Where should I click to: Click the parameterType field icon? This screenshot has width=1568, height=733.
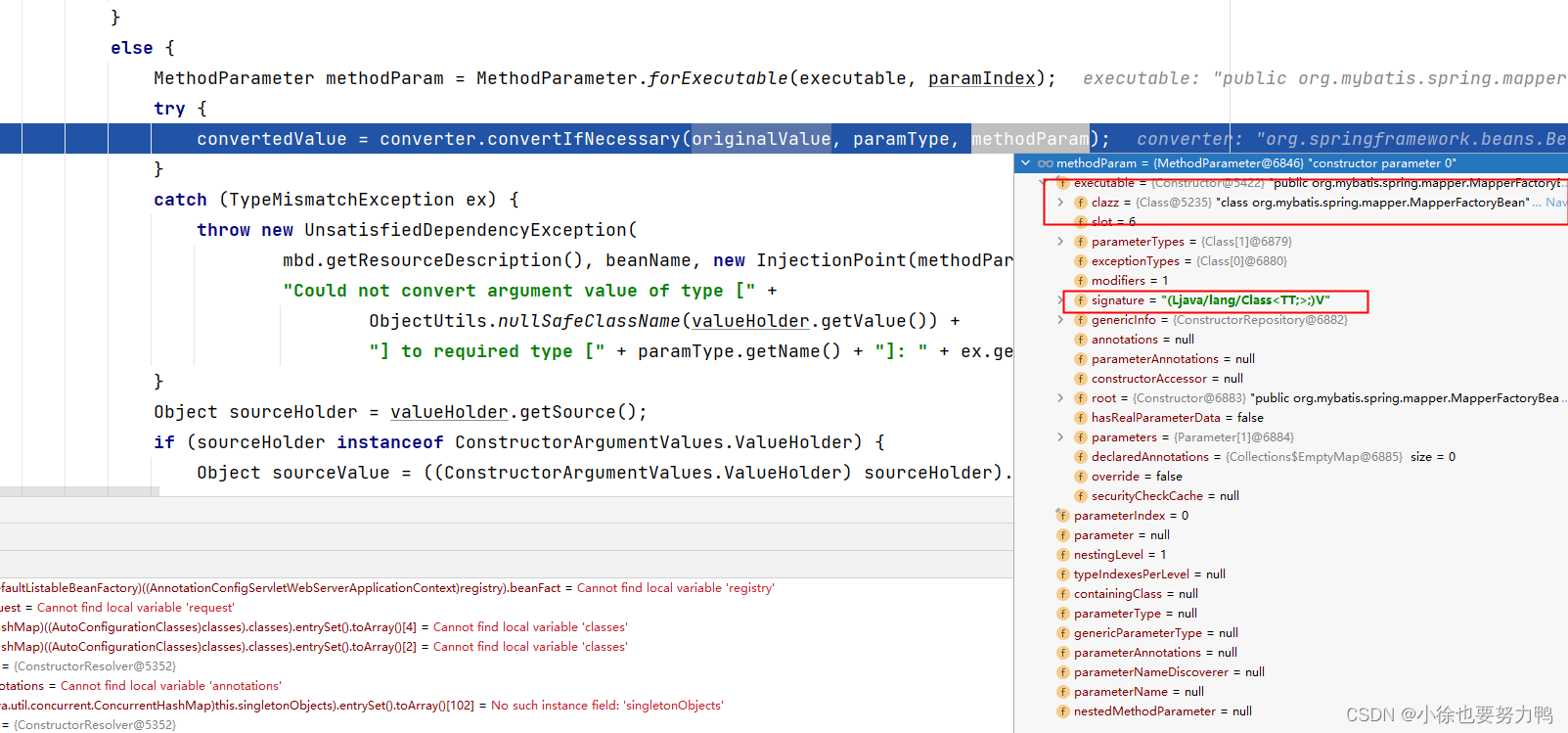tap(1062, 614)
